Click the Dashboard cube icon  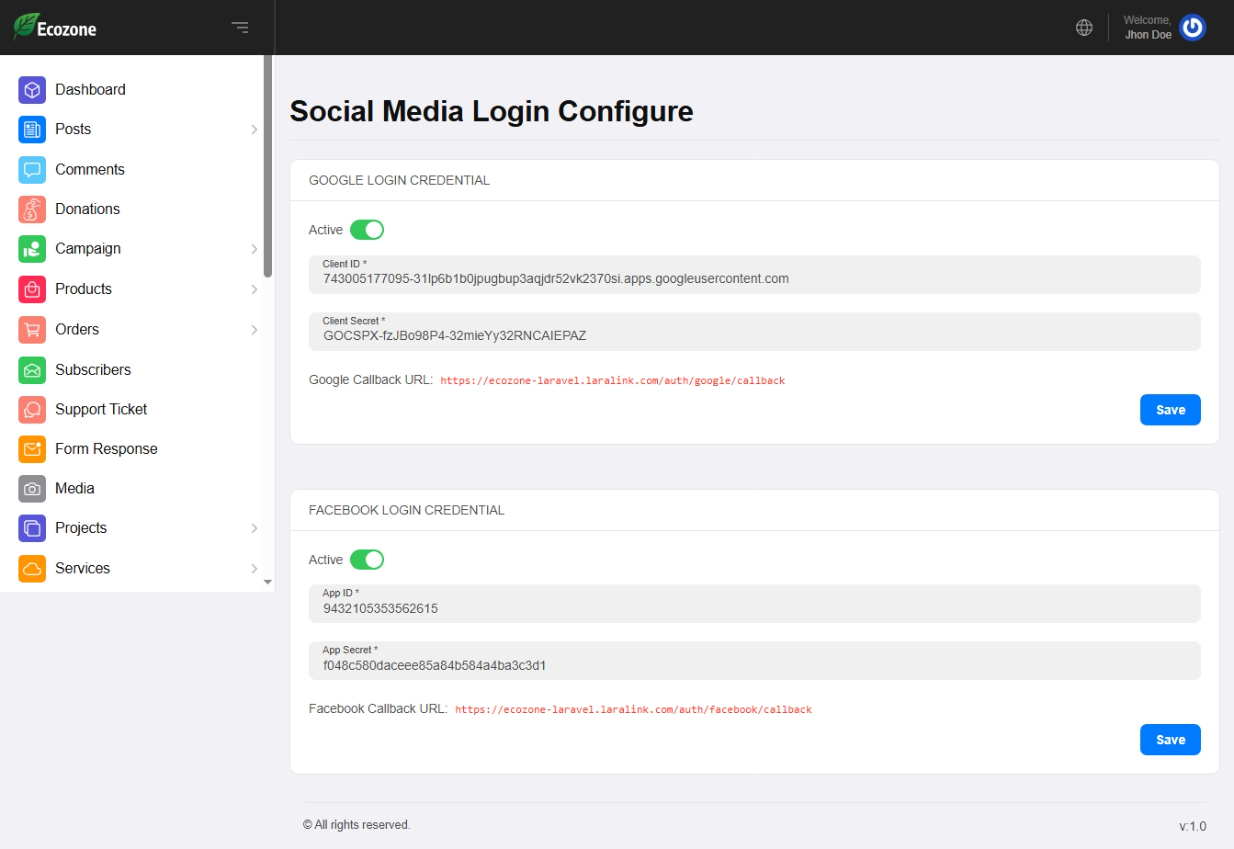[x=32, y=90]
